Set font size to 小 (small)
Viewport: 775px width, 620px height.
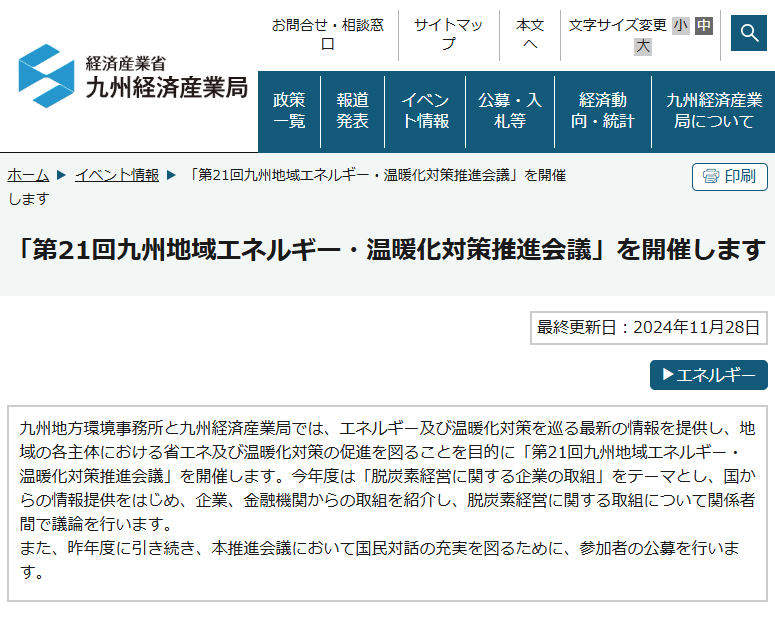(681, 25)
